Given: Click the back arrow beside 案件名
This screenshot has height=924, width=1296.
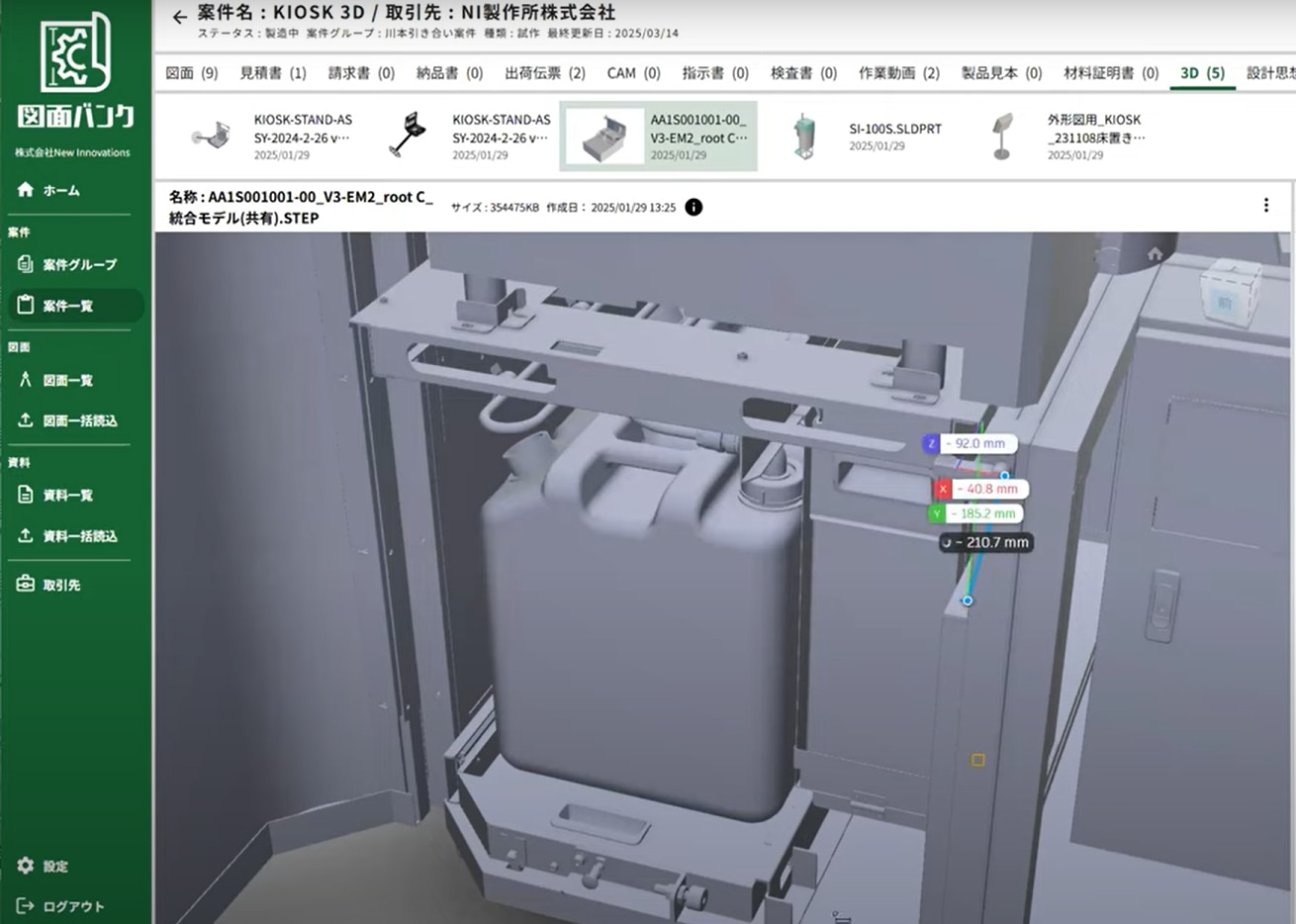Looking at the screenshot, I should pos(179,17).
